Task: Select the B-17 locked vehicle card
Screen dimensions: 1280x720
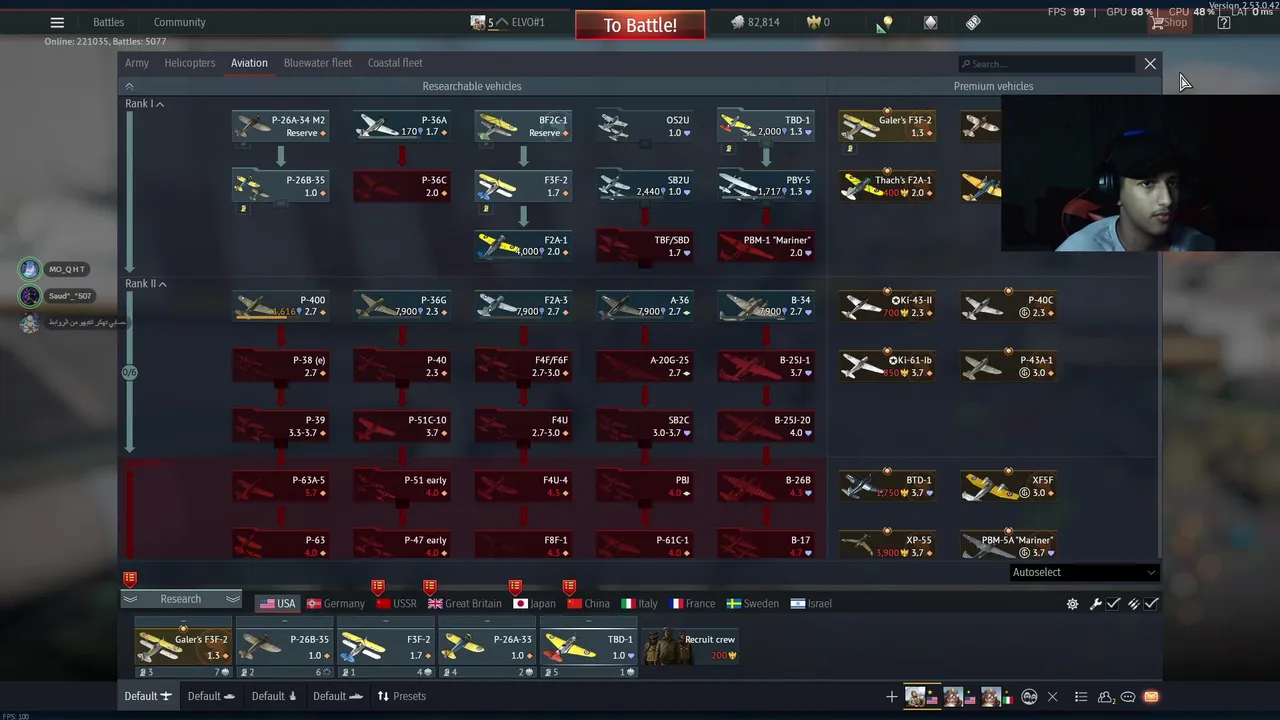Action: click(766, 546)
